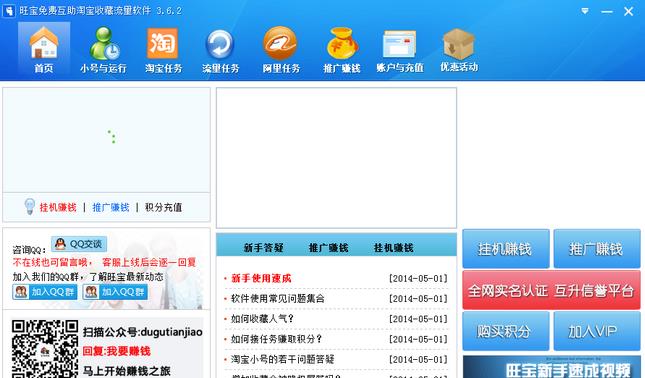
Task: Open the 优惠活动 box icon
Action: point(459,50)
